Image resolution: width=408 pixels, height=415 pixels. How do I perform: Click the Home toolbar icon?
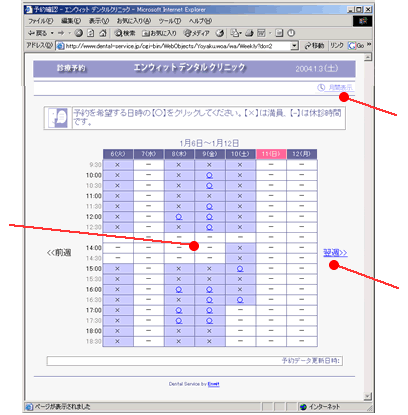(x=103, y=33)
